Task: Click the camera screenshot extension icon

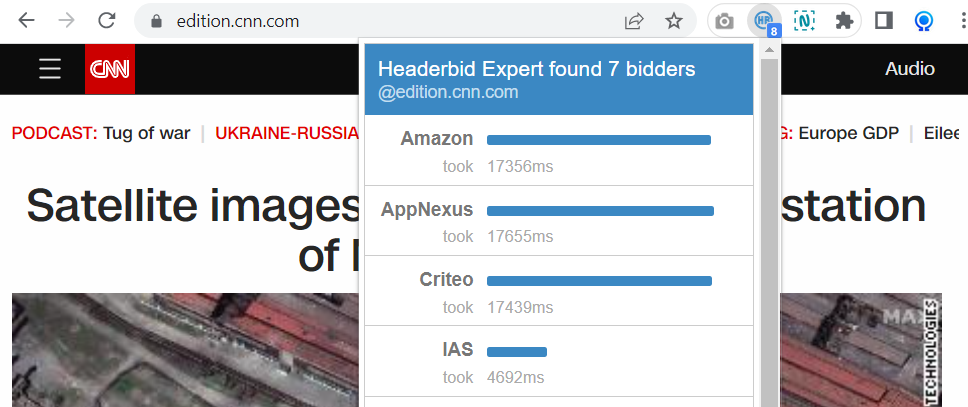Action: pyautogui.click(x=725, y=22)
